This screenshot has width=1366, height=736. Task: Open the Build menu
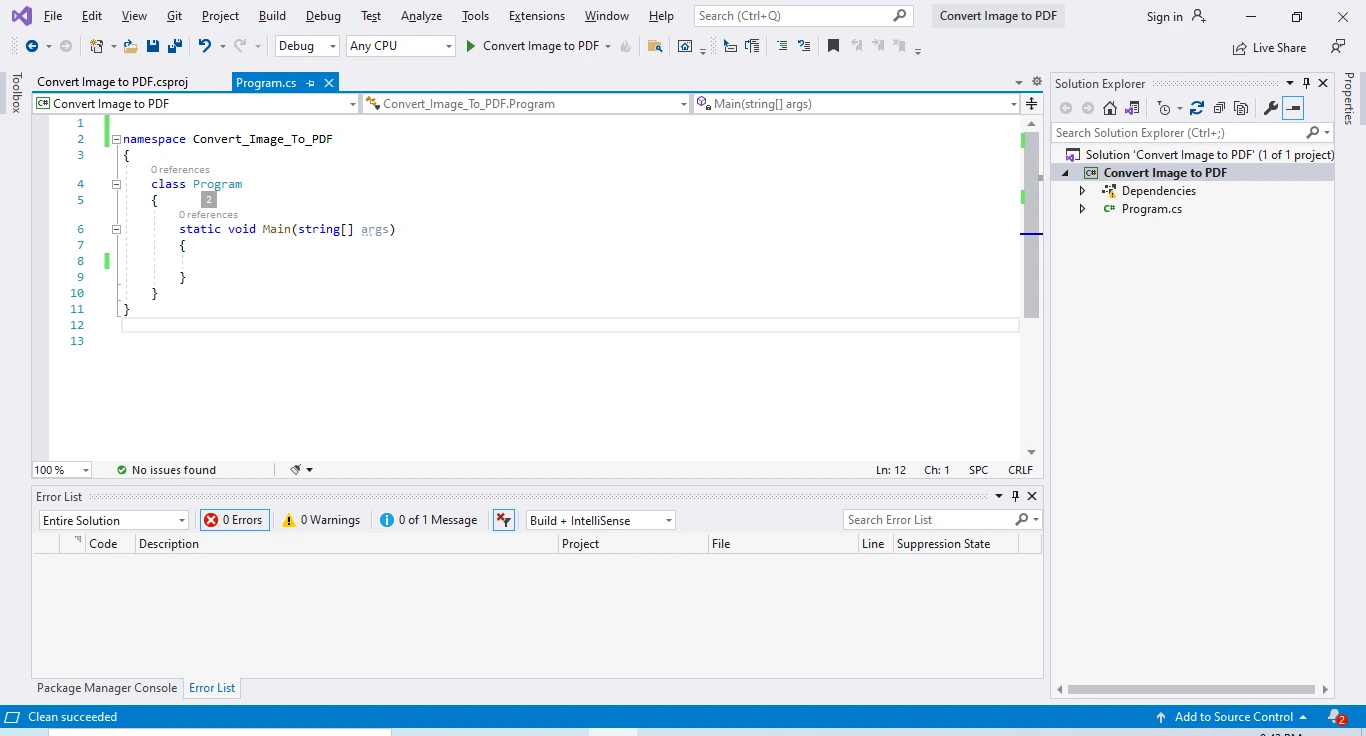[272, 16]
